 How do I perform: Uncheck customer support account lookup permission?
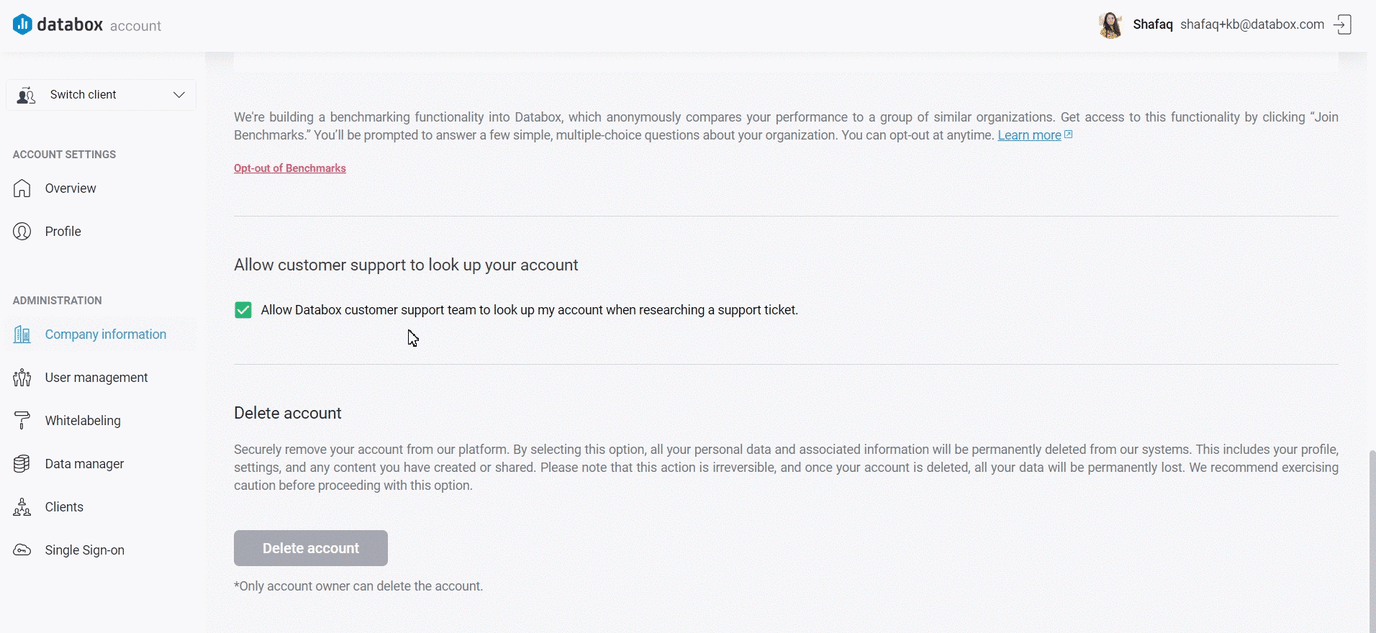(242, 309)
